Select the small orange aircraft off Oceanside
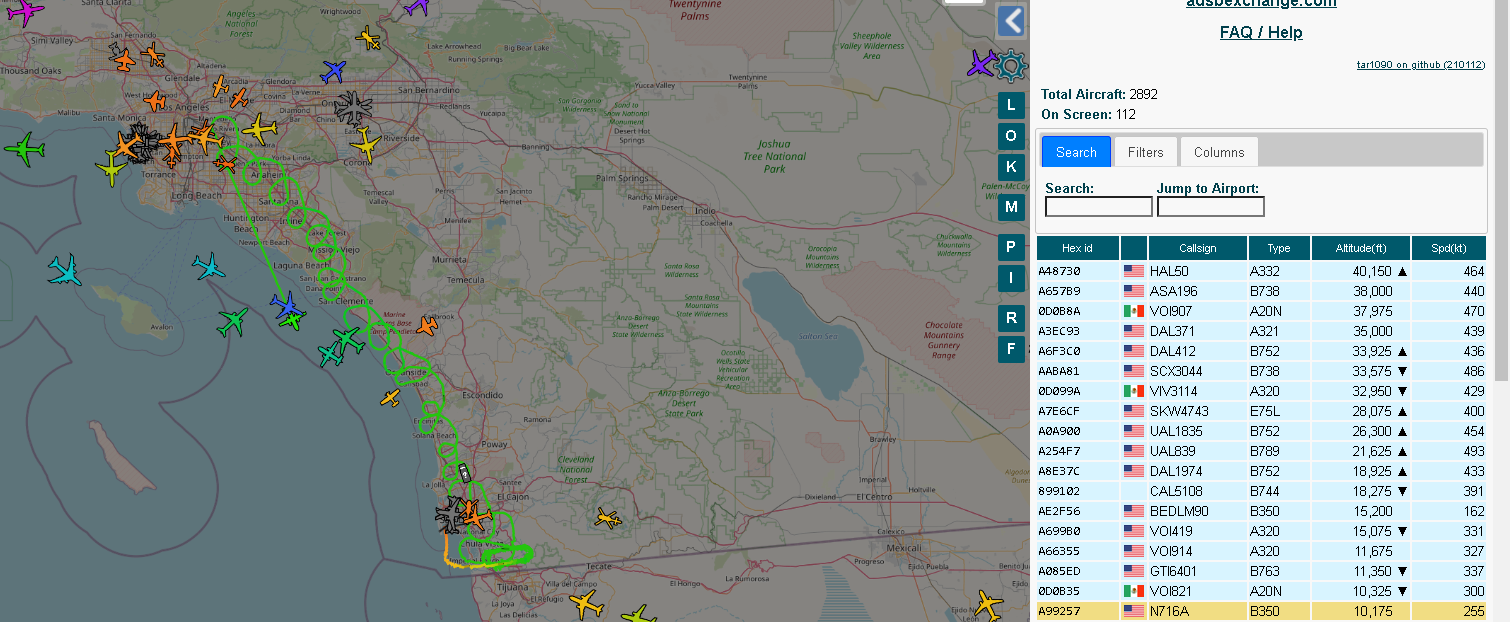The image size is (1510, 622). click(390, 398)
